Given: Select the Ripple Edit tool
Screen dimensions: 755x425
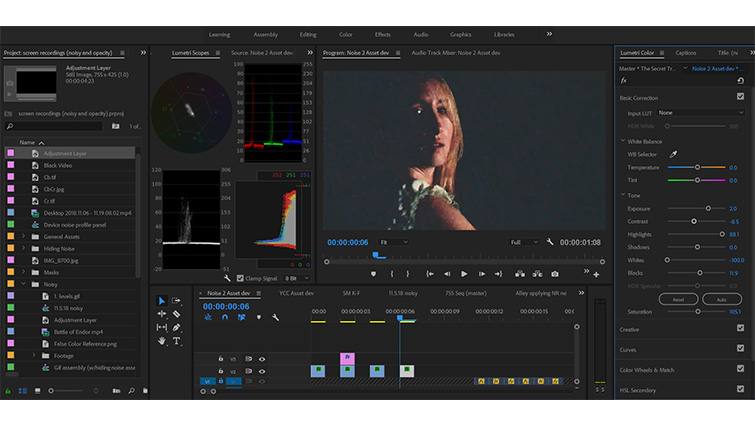Looking at the screenshot, I should click(162, 314).
